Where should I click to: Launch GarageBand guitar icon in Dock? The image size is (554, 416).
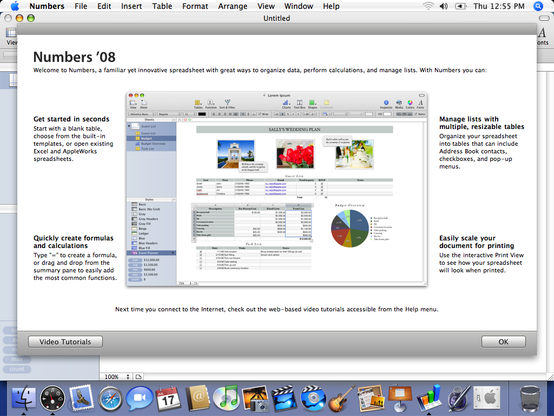point(342,398)
